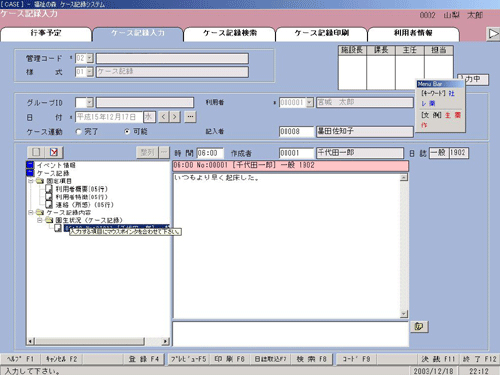Screen dimensions: 500x375
Task: Click the 園生状況（ケース記録）folder icon
Action: 49,220
